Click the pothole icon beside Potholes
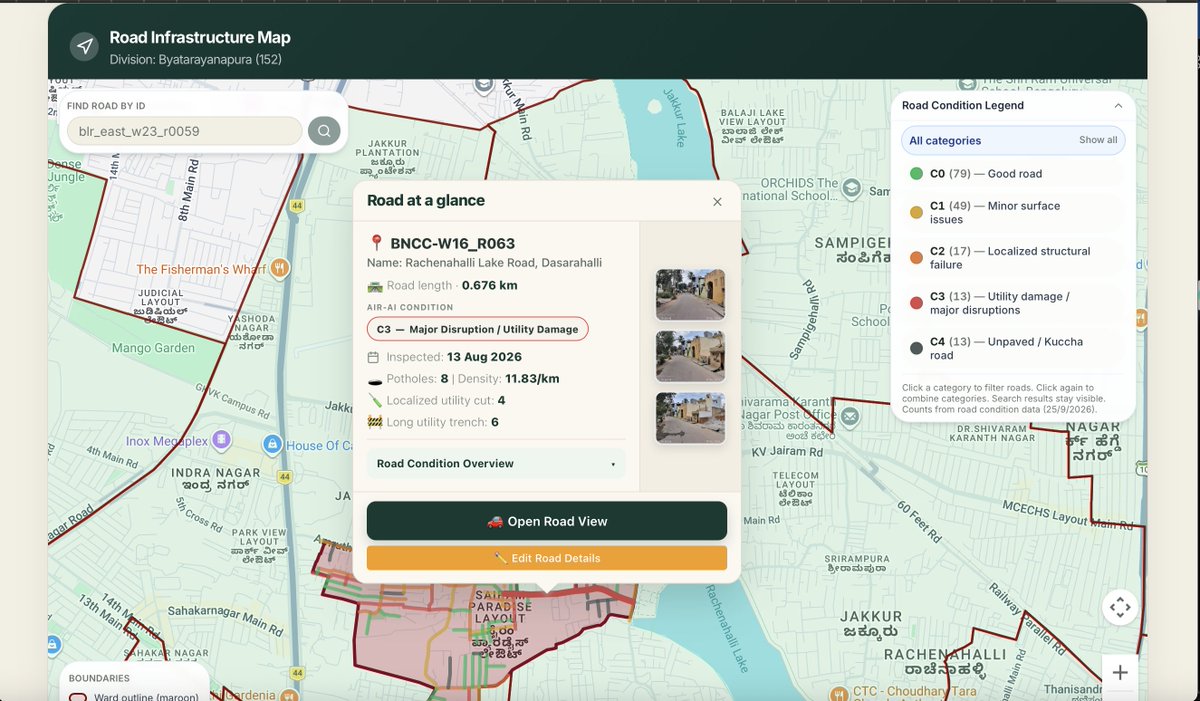This screenshot has width=1200, height=701. tap(374, 379)
